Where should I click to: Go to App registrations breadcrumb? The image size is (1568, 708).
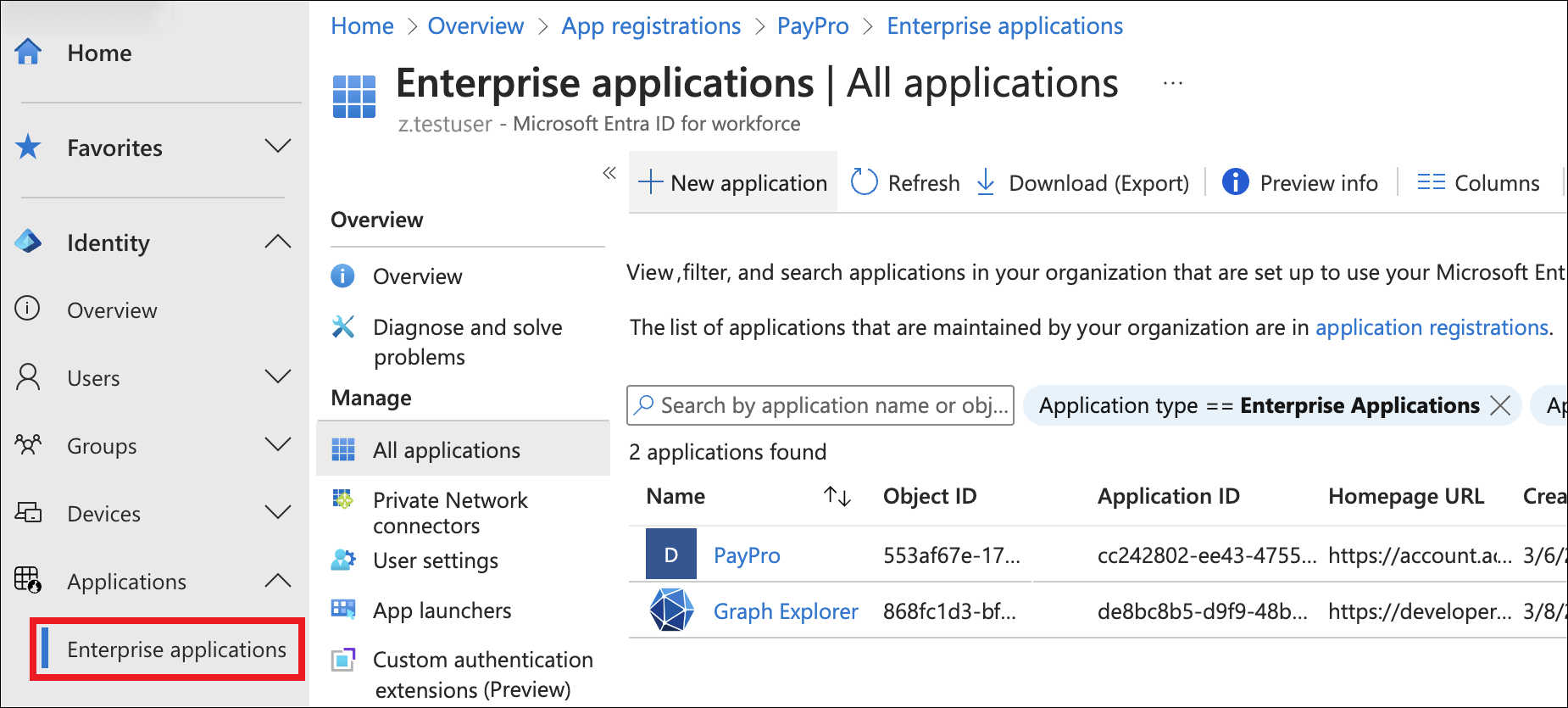pyautogui.click(x=651, y=26)
